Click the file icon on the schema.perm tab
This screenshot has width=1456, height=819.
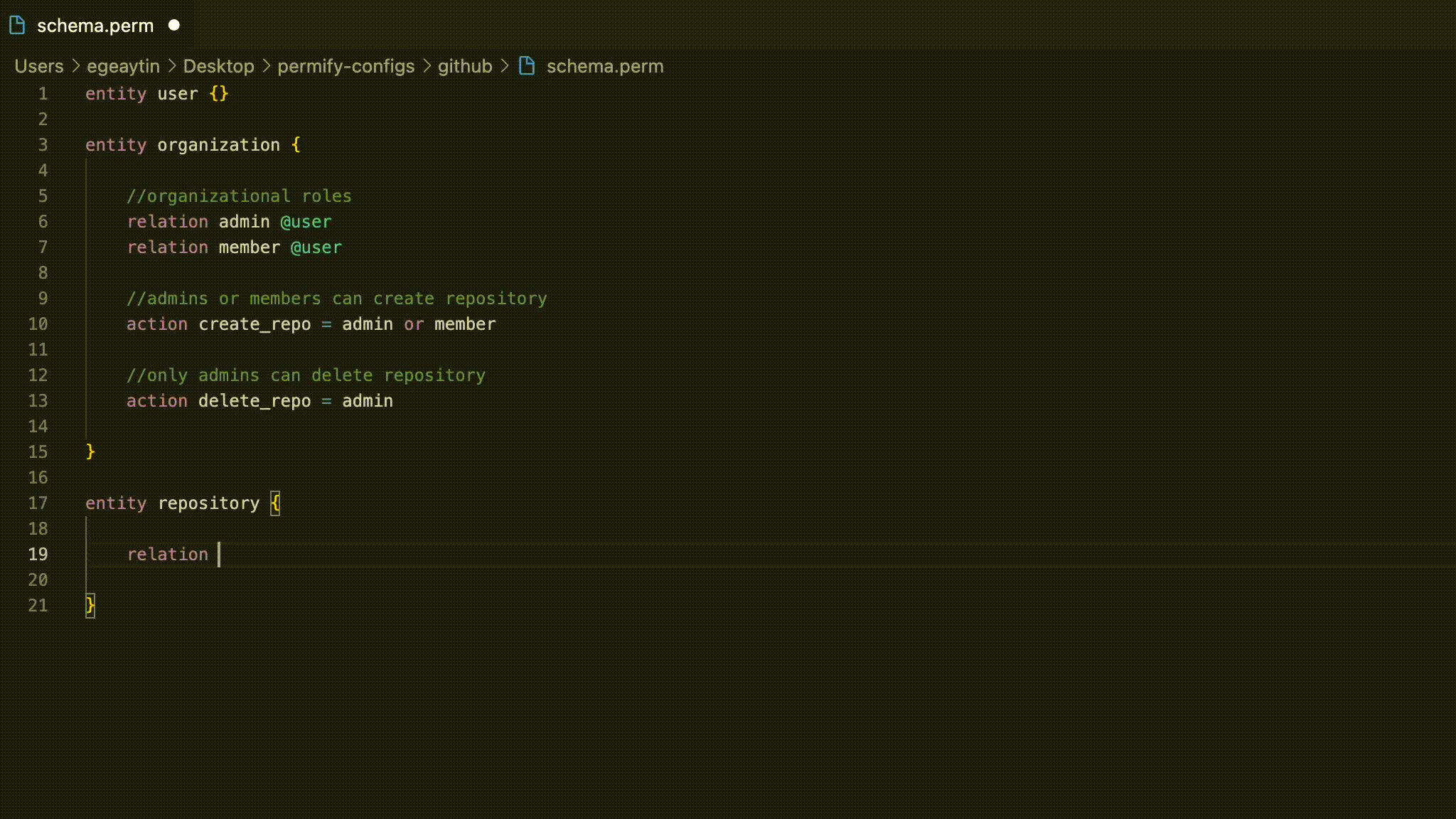coord(18,26)
